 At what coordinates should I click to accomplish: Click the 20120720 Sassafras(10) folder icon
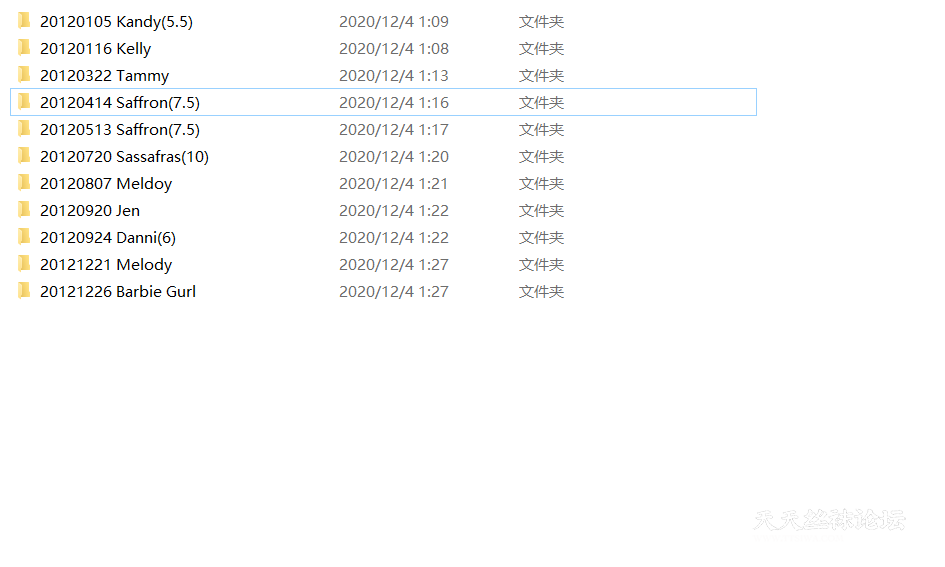click(x=24, y=156)
